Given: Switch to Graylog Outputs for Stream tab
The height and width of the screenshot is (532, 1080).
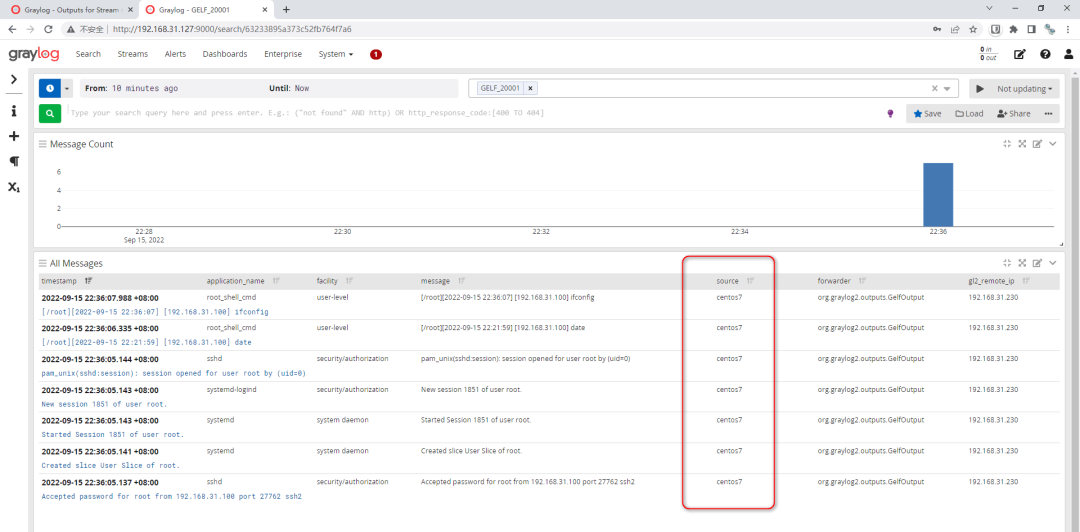Looking at the screenshot, I should click(71, 10).
